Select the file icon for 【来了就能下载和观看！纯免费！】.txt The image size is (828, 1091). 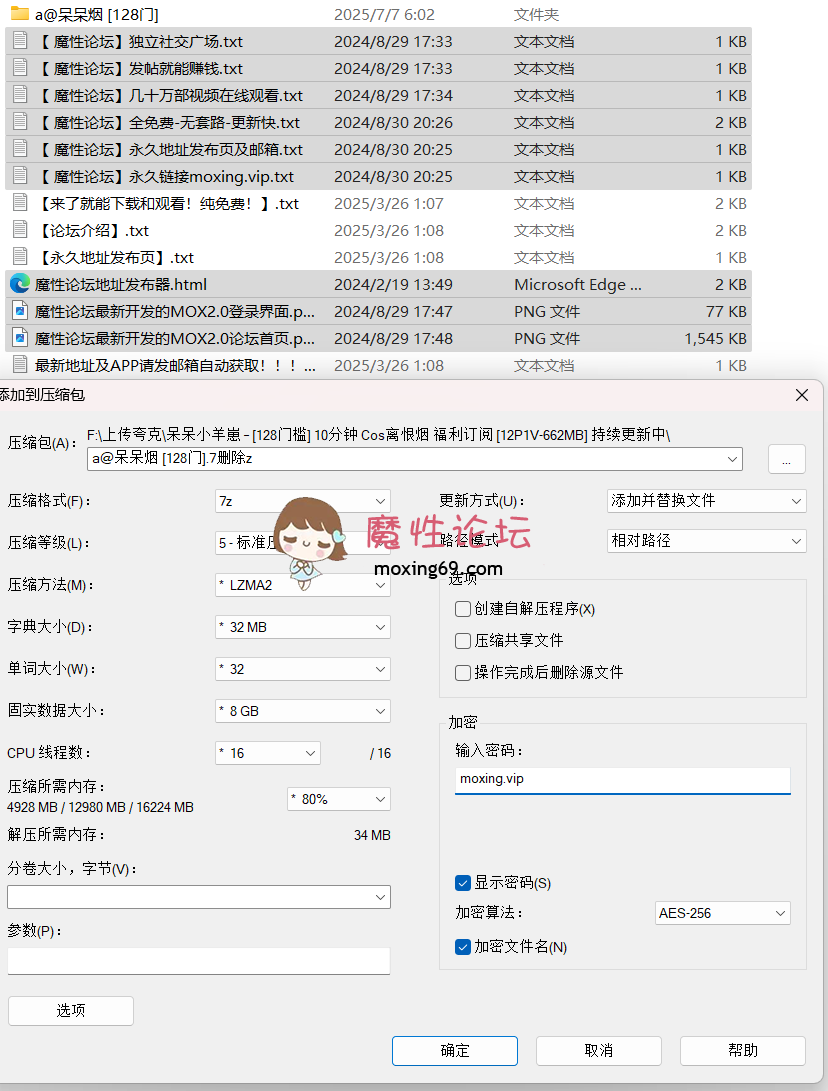click(20, 203)
